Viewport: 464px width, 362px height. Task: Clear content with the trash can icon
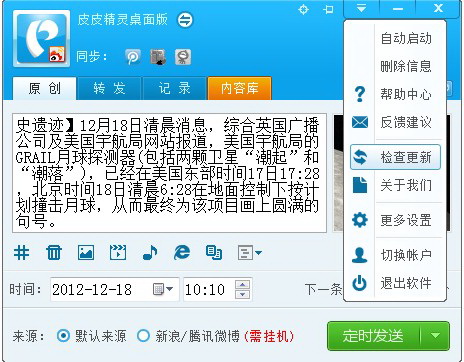click(54, 252)
